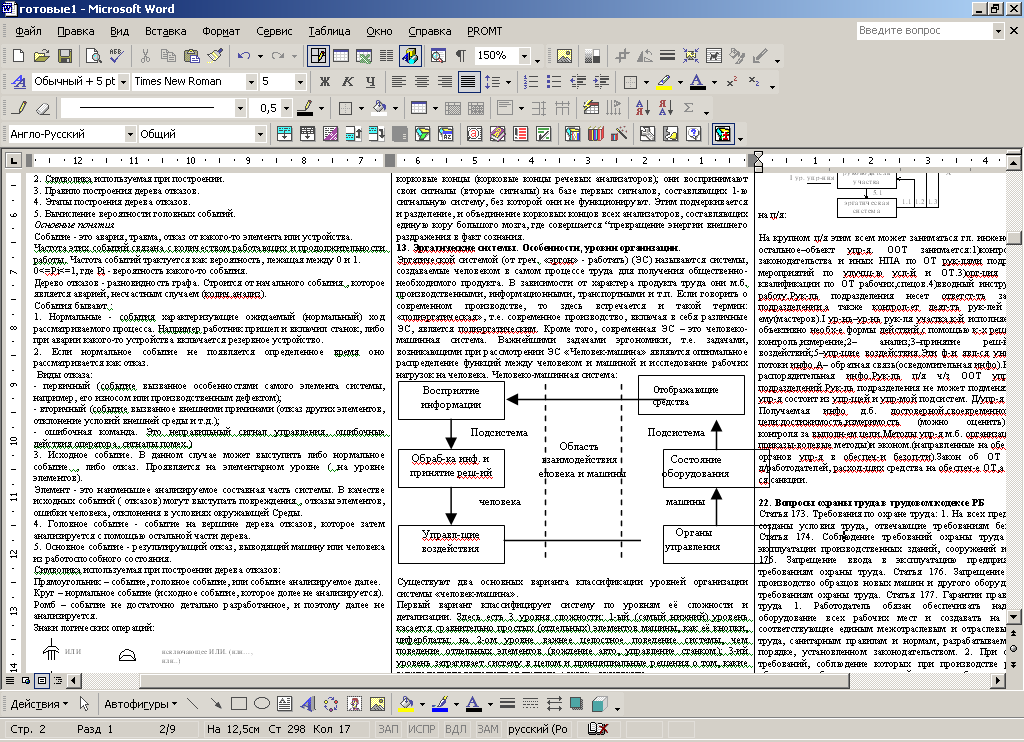Save the document with diskette icon
The image size is (1024, 742).
(65, 56)
